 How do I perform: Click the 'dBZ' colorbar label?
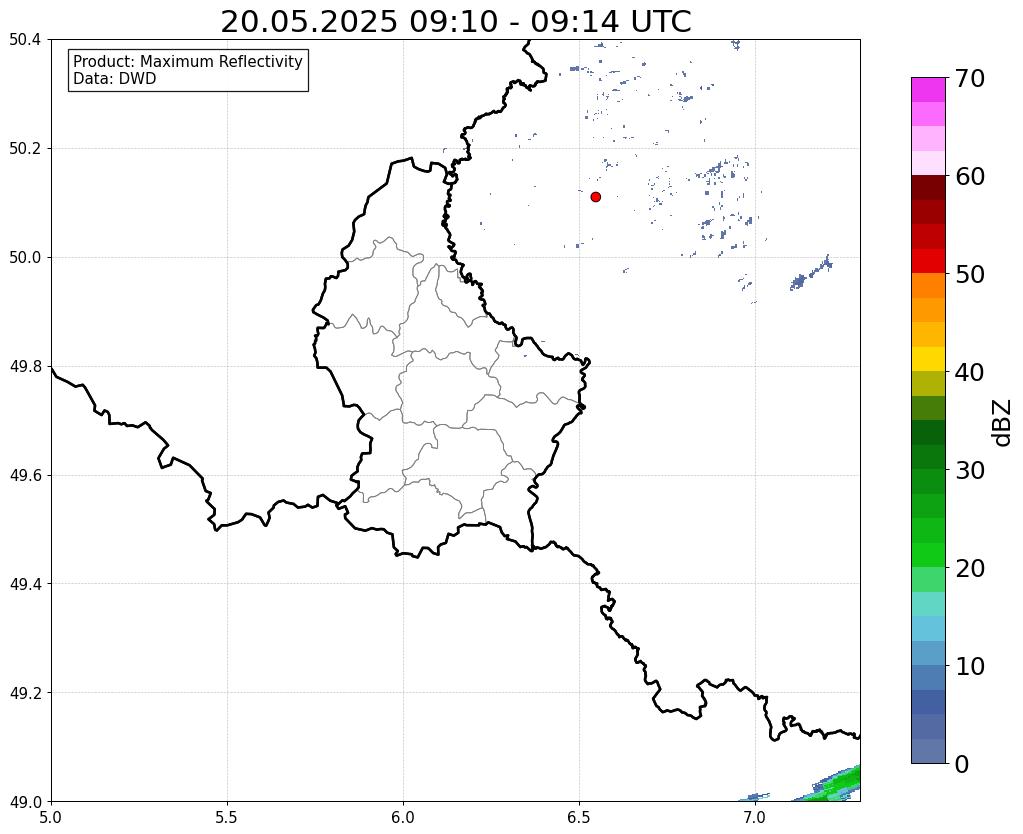[1003, 423]
